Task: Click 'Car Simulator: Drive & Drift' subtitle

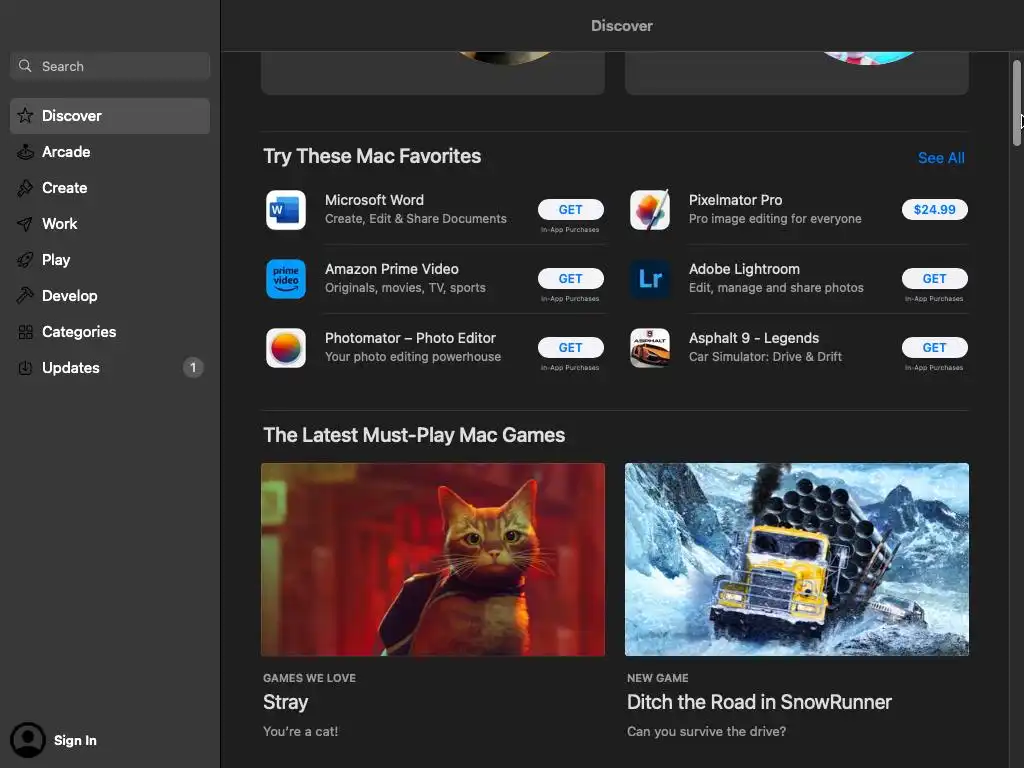Action: pos(765,357)
